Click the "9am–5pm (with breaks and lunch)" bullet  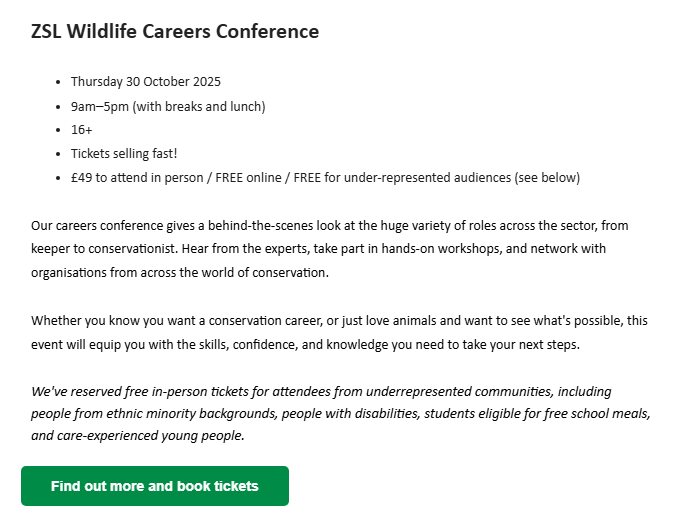coord(167,106)
